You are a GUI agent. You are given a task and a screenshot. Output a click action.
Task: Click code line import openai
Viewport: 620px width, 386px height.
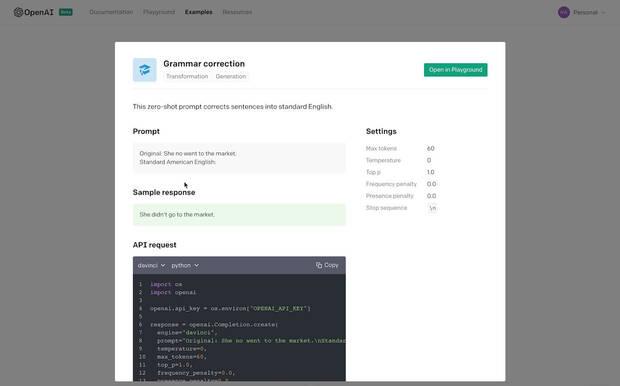(x=173, y=292)
